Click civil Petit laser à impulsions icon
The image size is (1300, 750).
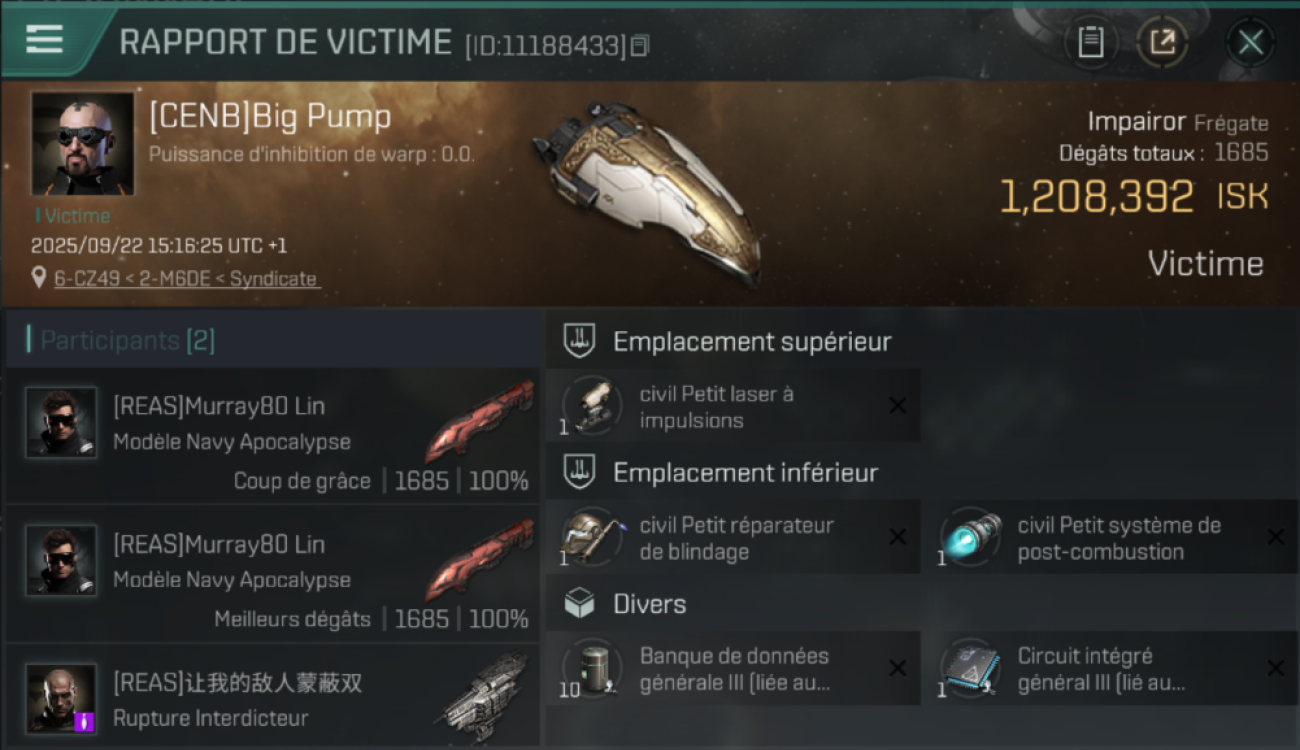coord(592,406)
